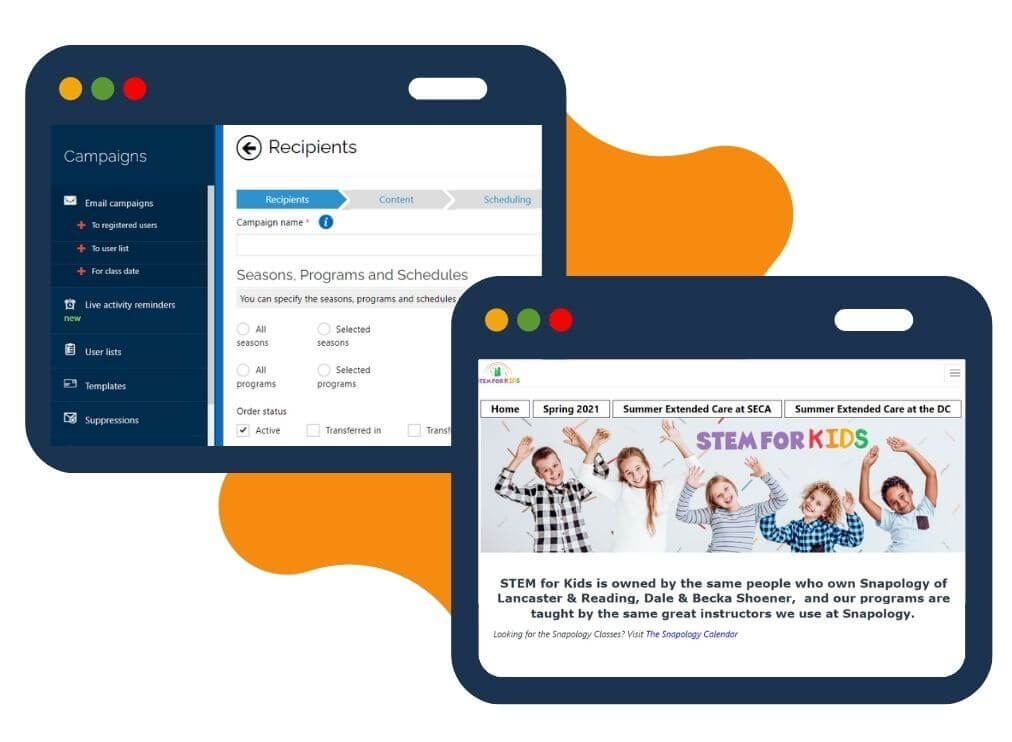Select the All seasons radio button
Screen dimensions: 1012x742
point(243,329)
